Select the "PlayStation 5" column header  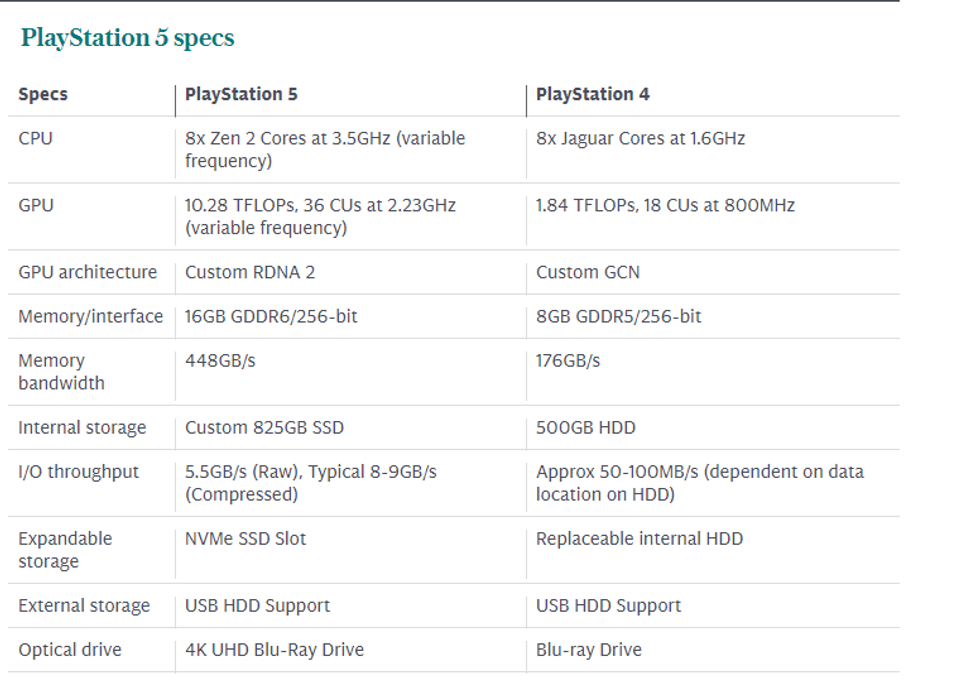[241, 95]
